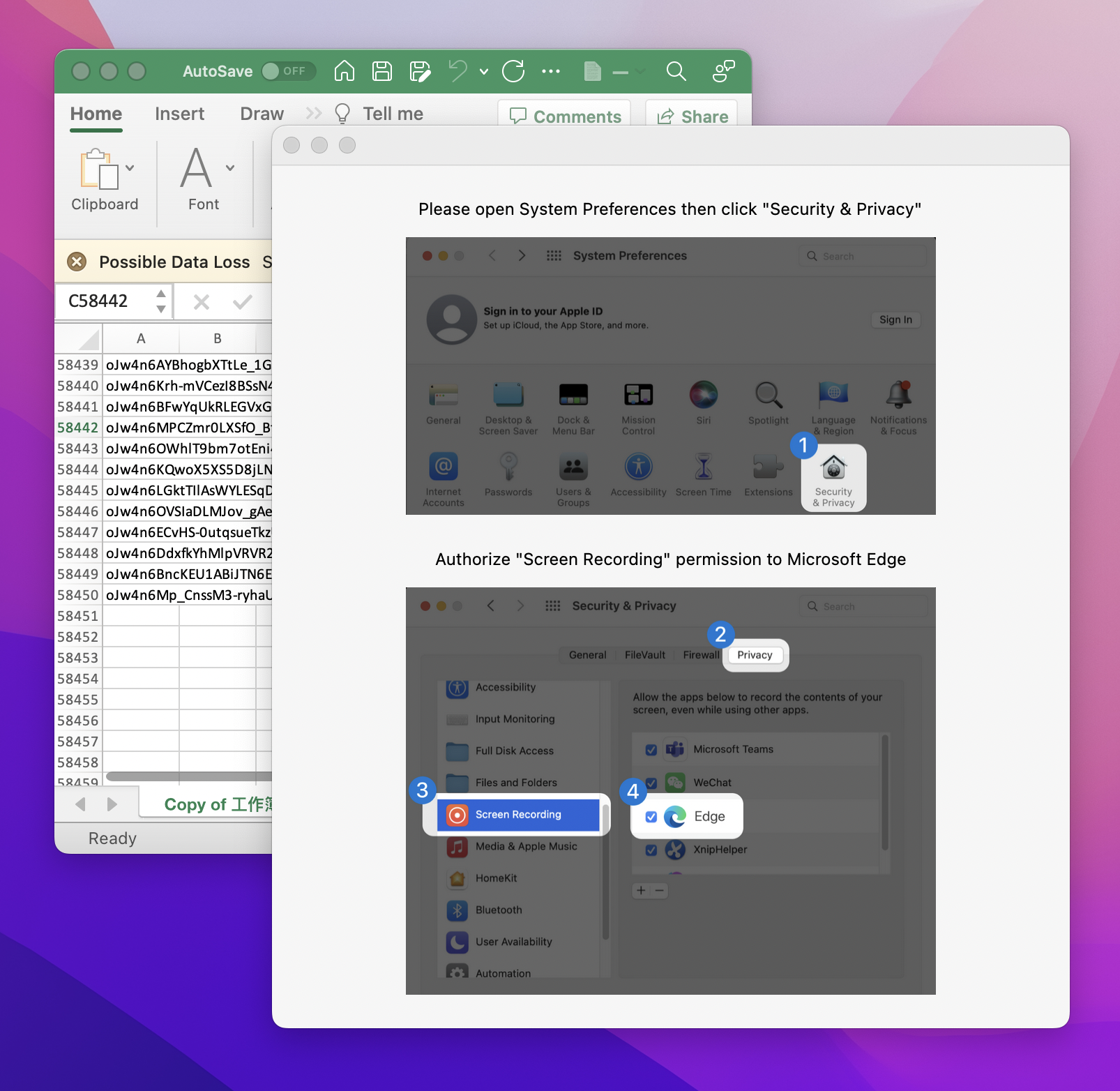Click the Save As icon with pencil
This screenshot has width=1120, height=1091.
(x=420, y=71)
